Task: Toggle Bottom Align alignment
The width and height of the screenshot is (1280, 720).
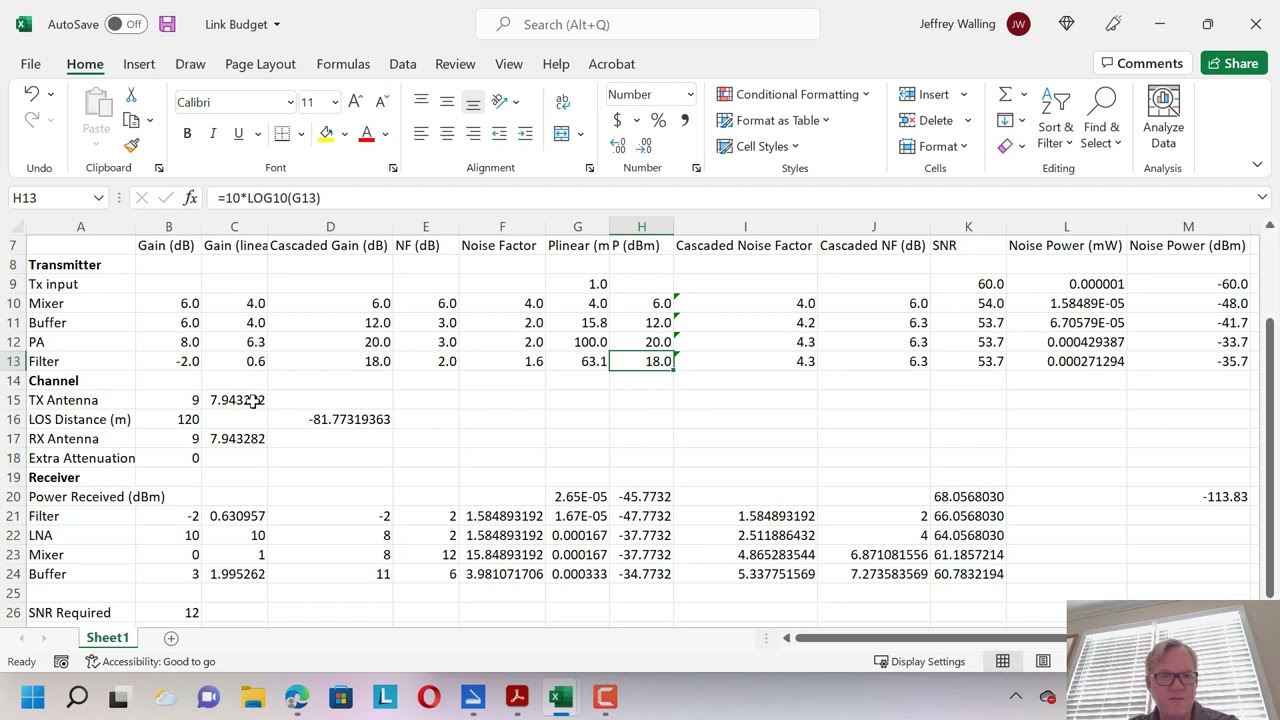Action: 473,101
